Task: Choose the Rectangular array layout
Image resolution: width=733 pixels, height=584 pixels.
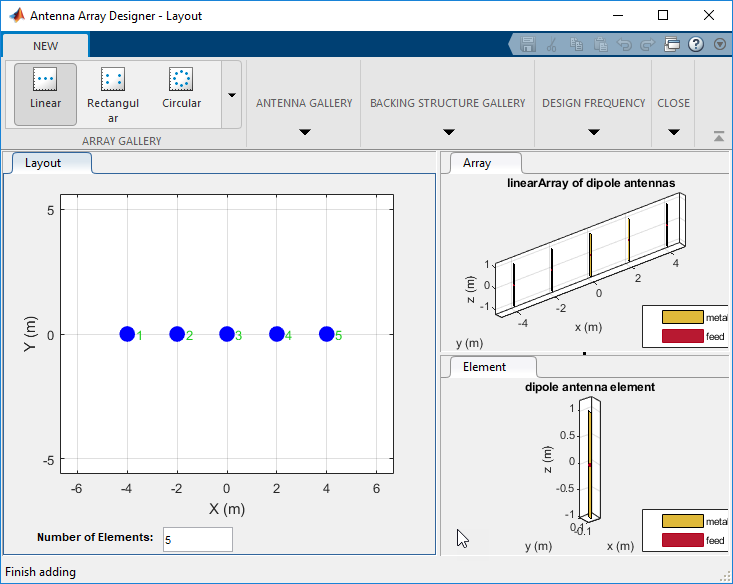Action: [113, 94]
